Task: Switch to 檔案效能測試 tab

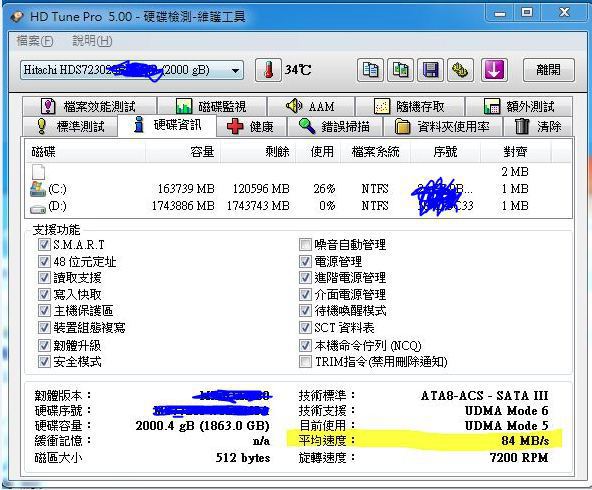Action: click(x=89, y=106)
